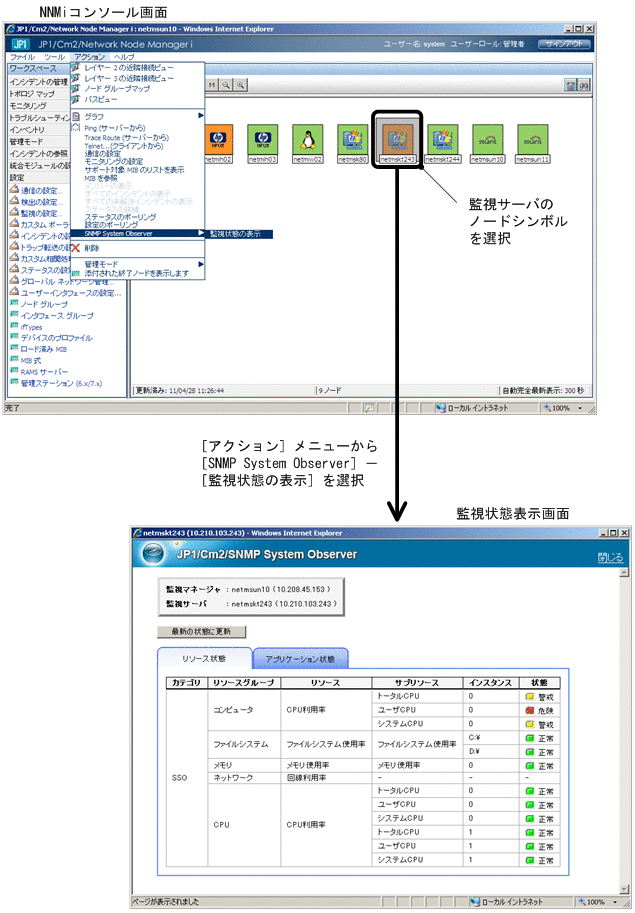Click the 最新の状態に更新 button
635x913 pixels.
tap(201, 632)
